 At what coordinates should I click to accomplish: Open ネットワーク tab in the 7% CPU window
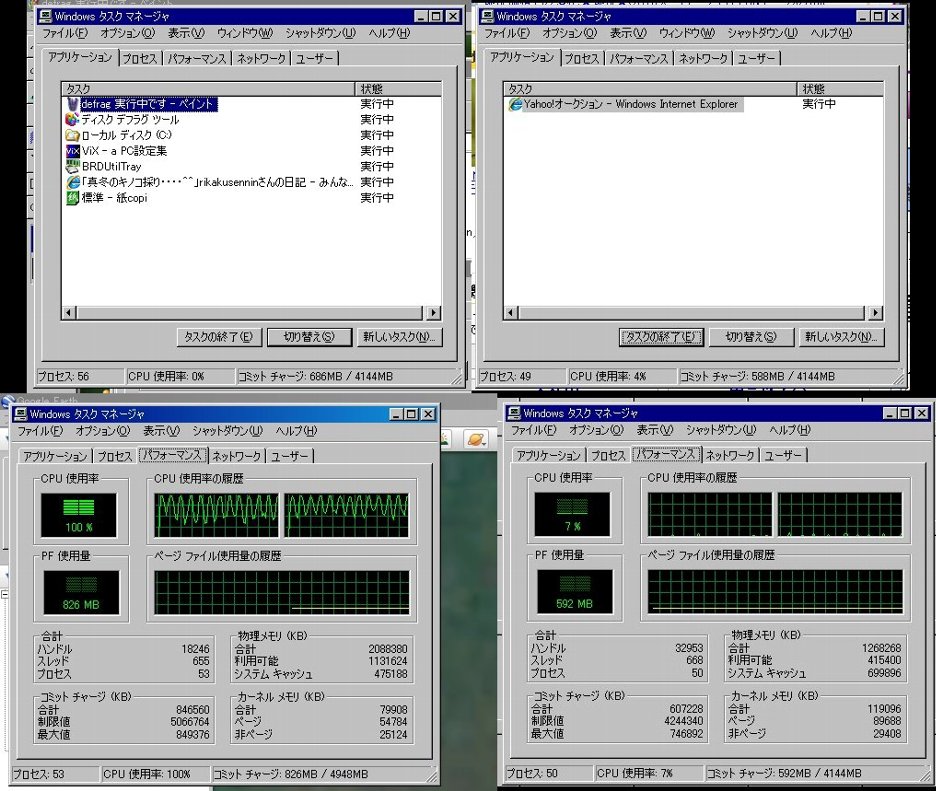click(728, 455)
